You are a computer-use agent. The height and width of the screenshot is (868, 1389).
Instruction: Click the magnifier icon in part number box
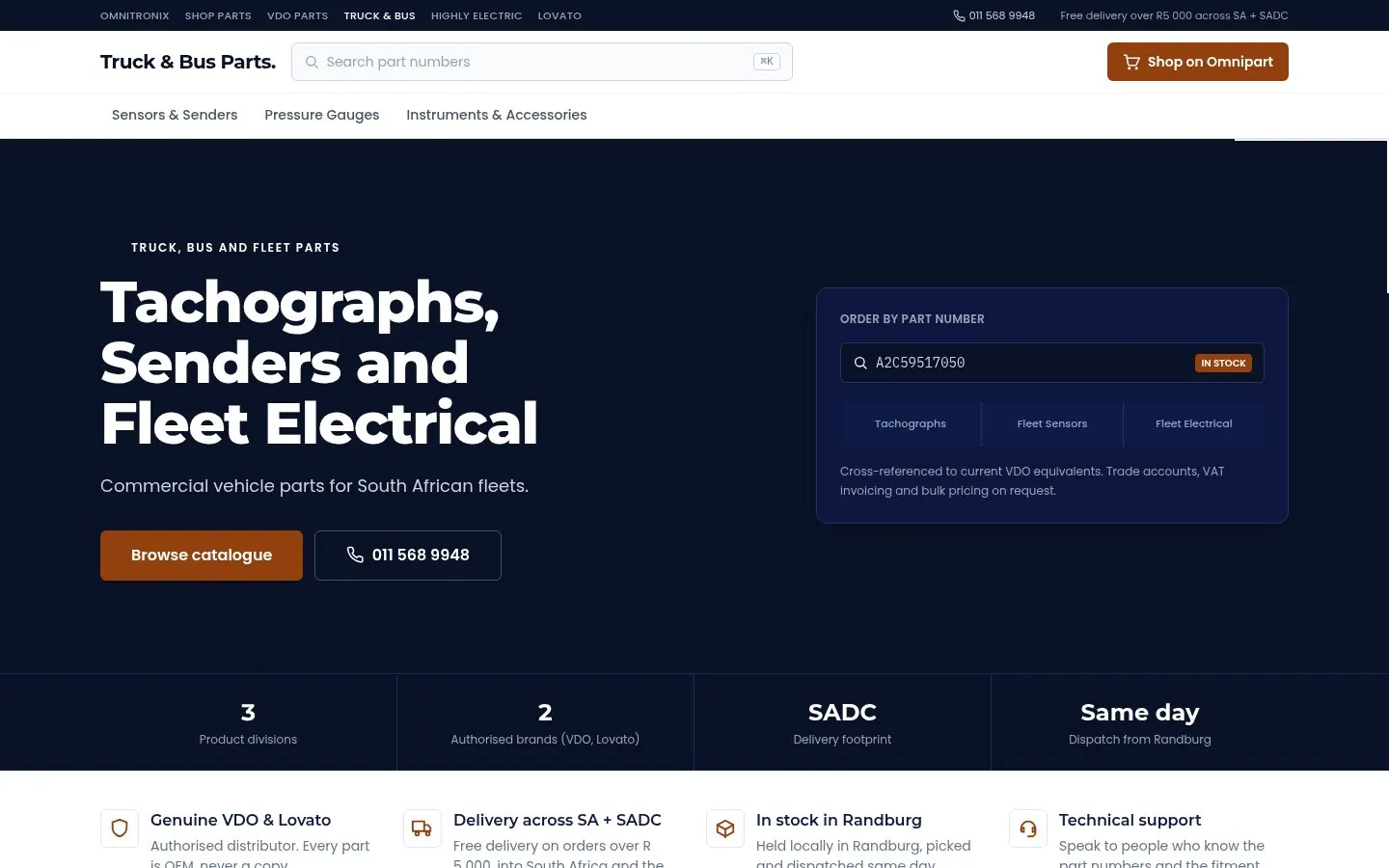point(860,363)
